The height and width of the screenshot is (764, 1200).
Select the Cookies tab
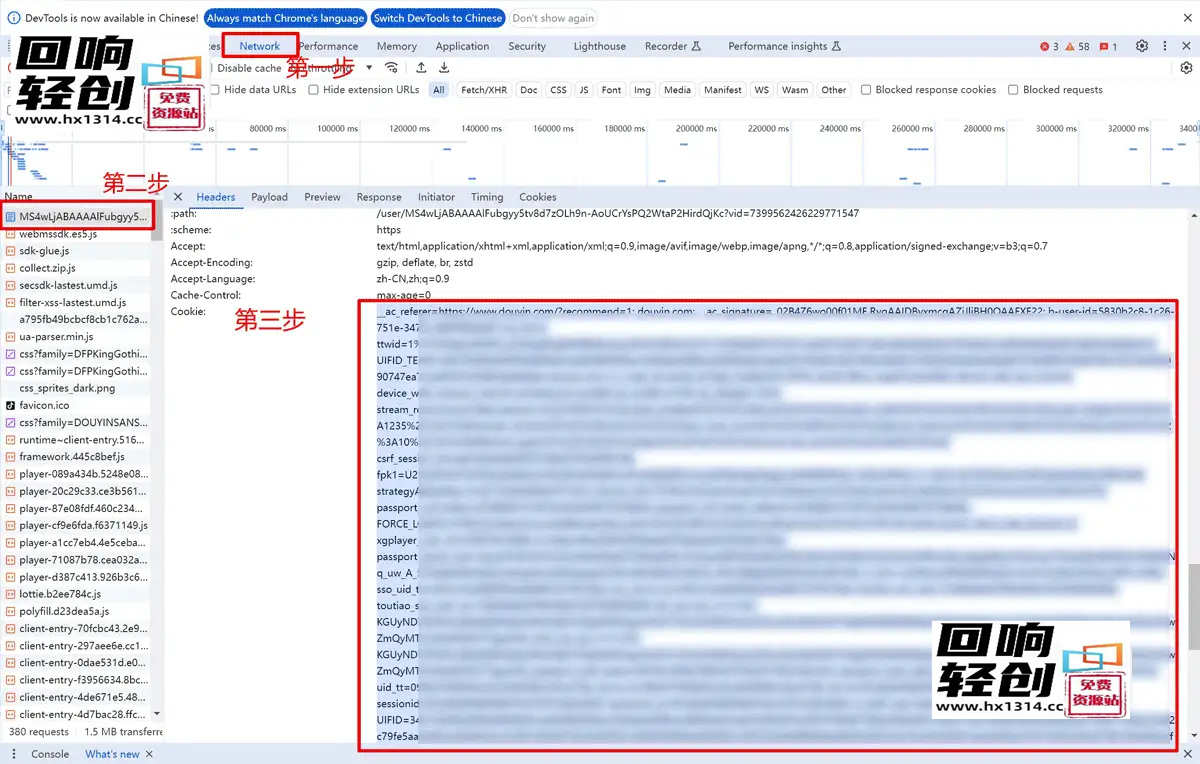click(537, 197)
